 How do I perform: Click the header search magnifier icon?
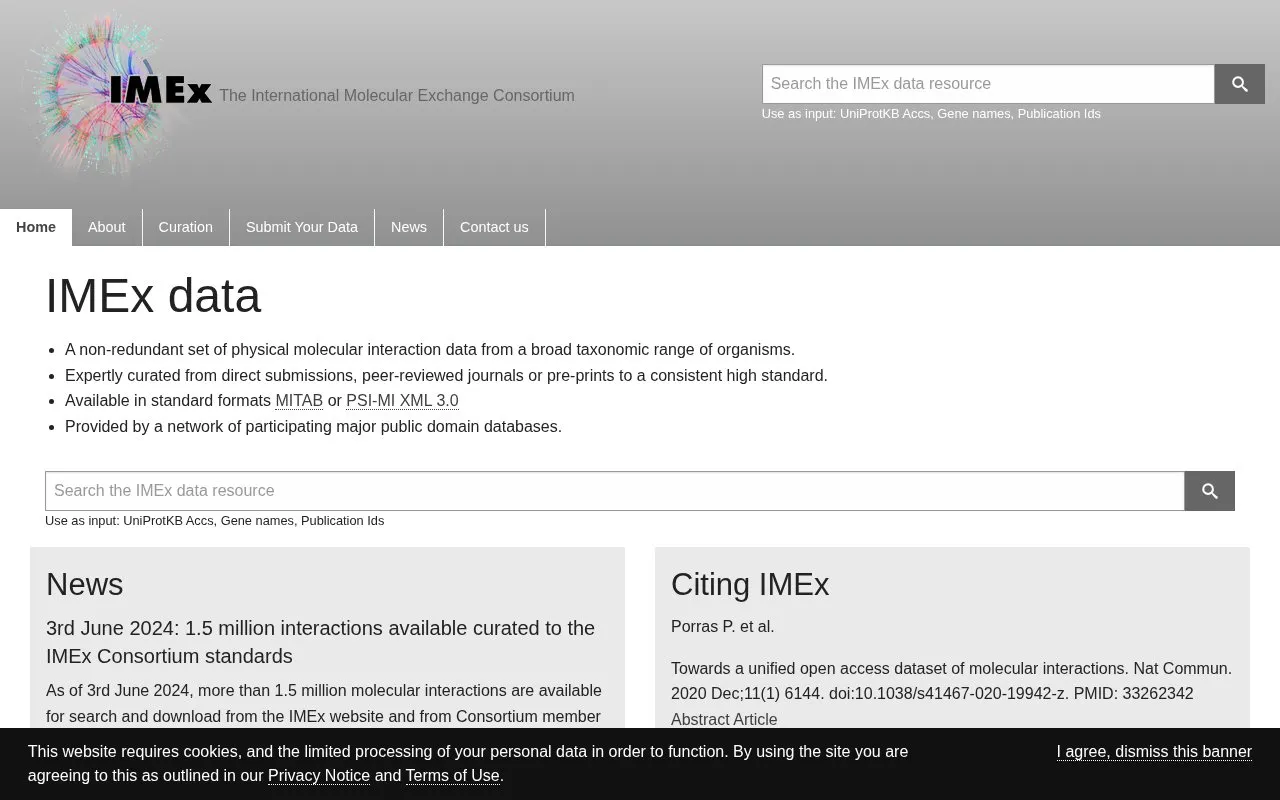click(1239, 84)
